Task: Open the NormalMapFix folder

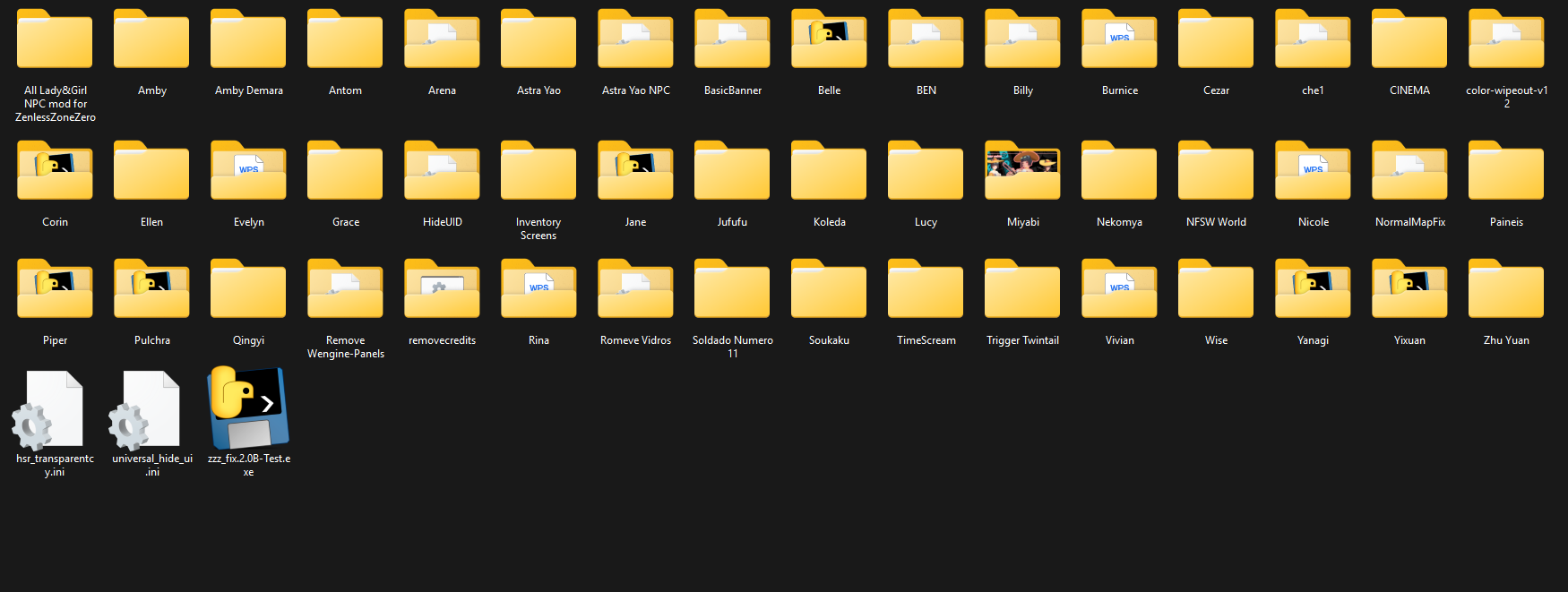Action: click(x=1409, y=171)
